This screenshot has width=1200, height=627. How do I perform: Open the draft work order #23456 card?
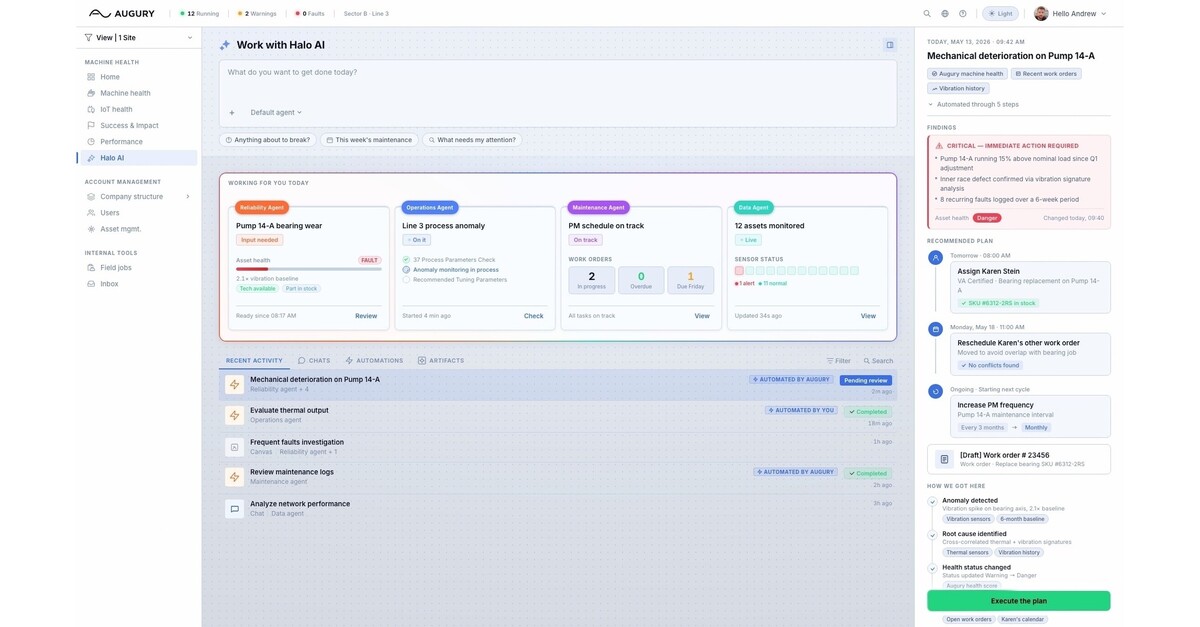(x=1018, y=459)
